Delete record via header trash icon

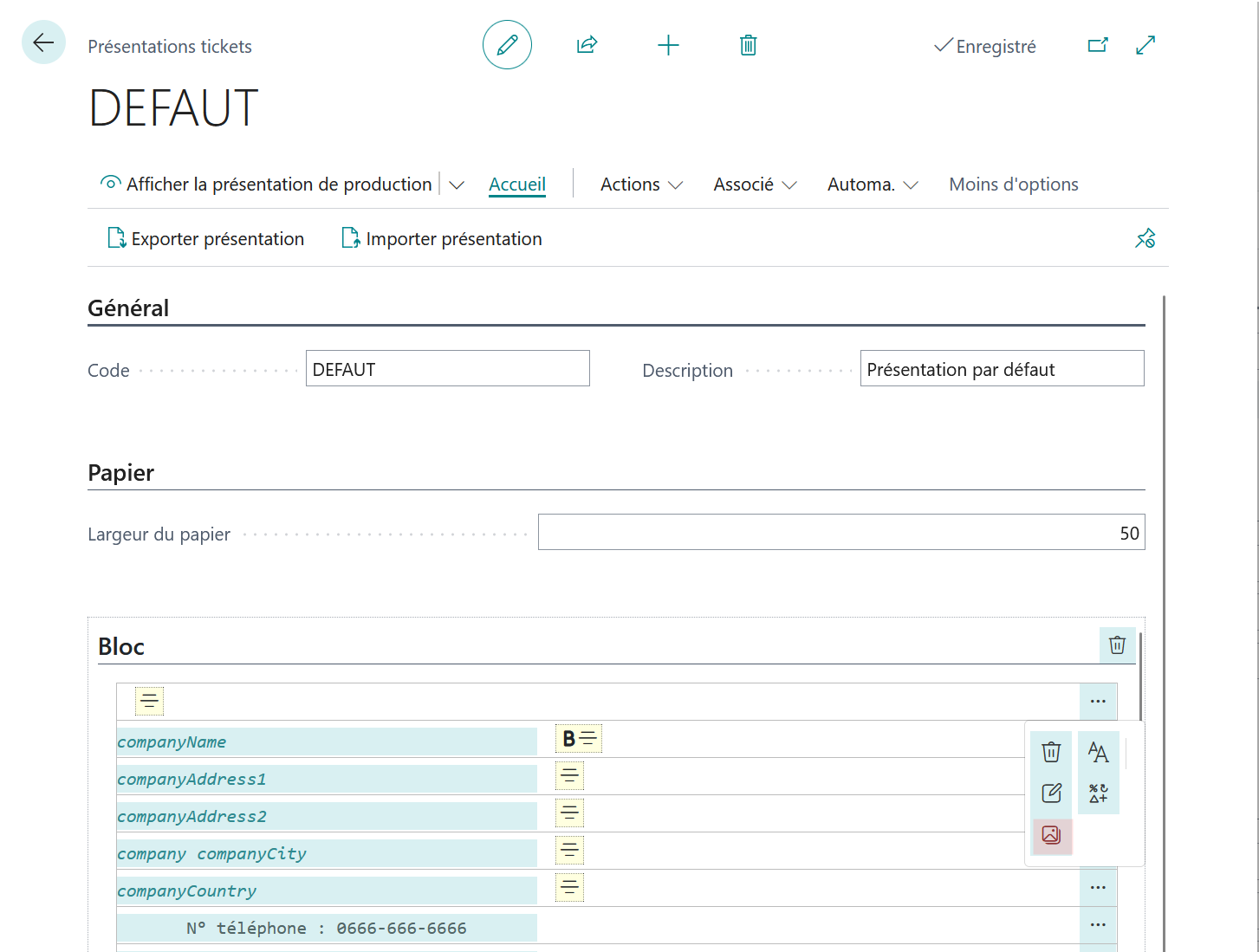(x=749, y=45)
